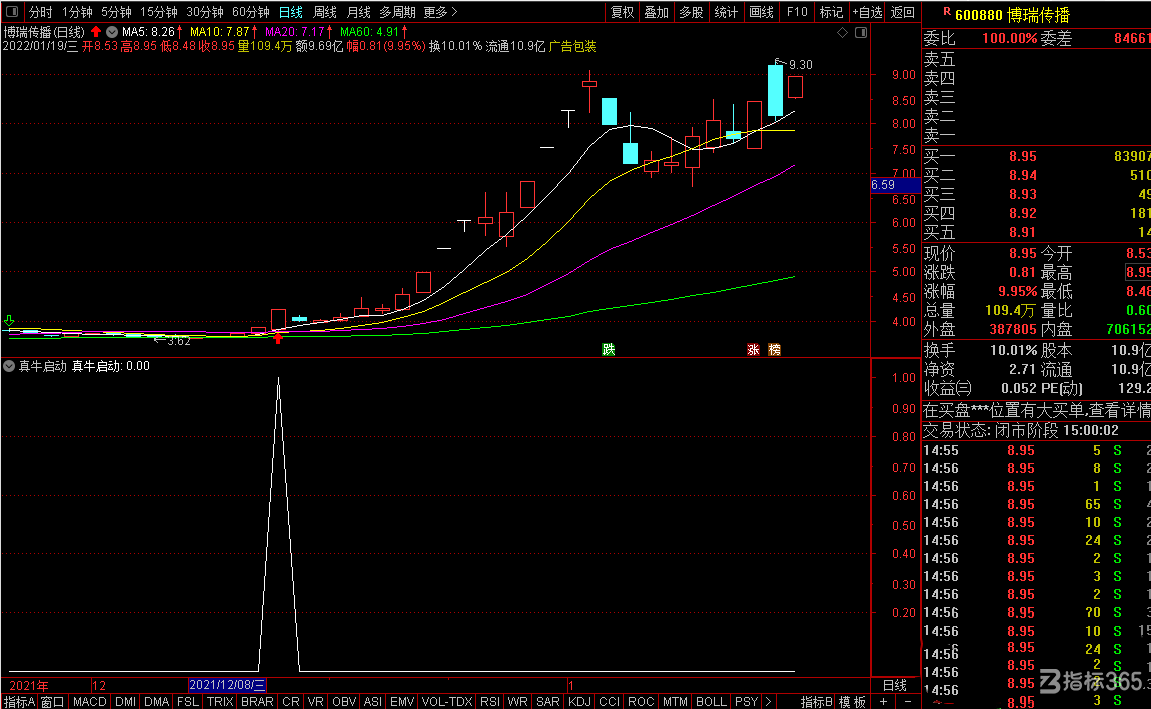Click 多股 multi-stock button
This screenshot has width=1151, height=709.
point(691,12)
